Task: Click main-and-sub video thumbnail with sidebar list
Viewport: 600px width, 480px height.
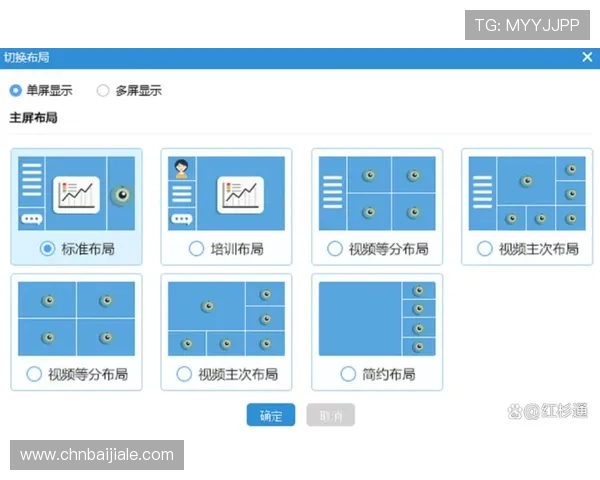Action: (527, 193)
